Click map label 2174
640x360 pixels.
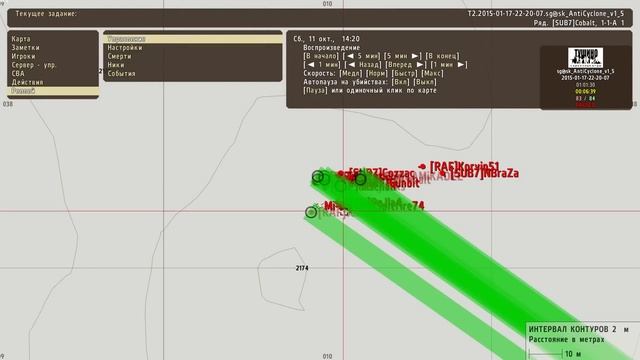click(302, 268)
